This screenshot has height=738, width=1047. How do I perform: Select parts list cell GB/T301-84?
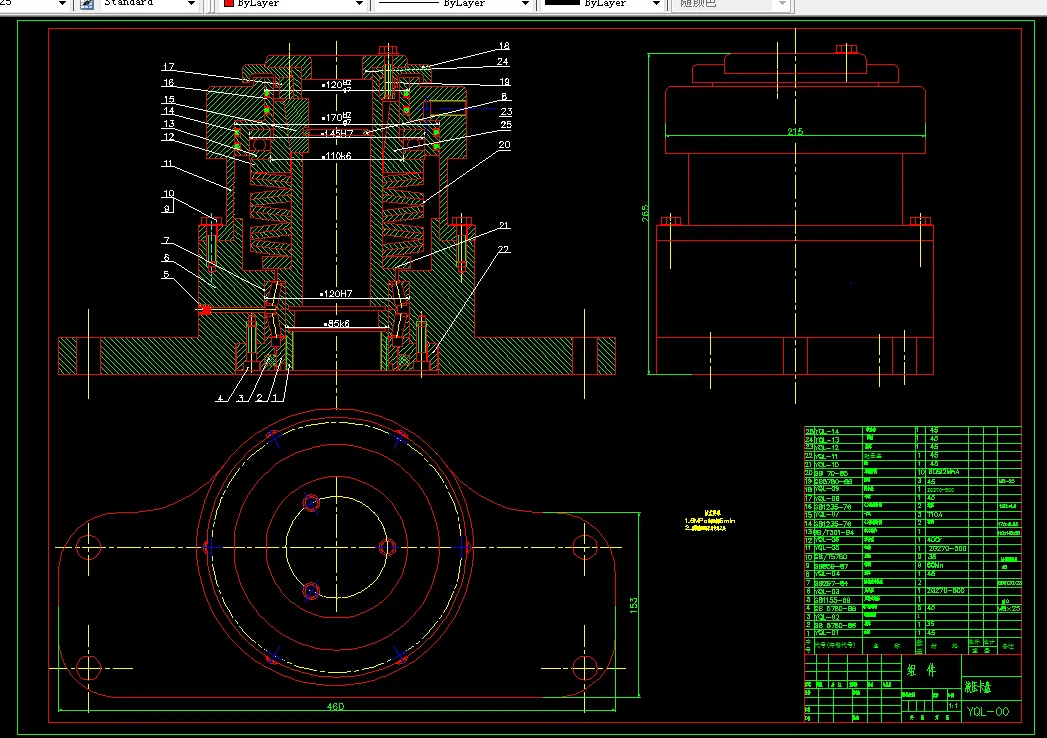834,532
